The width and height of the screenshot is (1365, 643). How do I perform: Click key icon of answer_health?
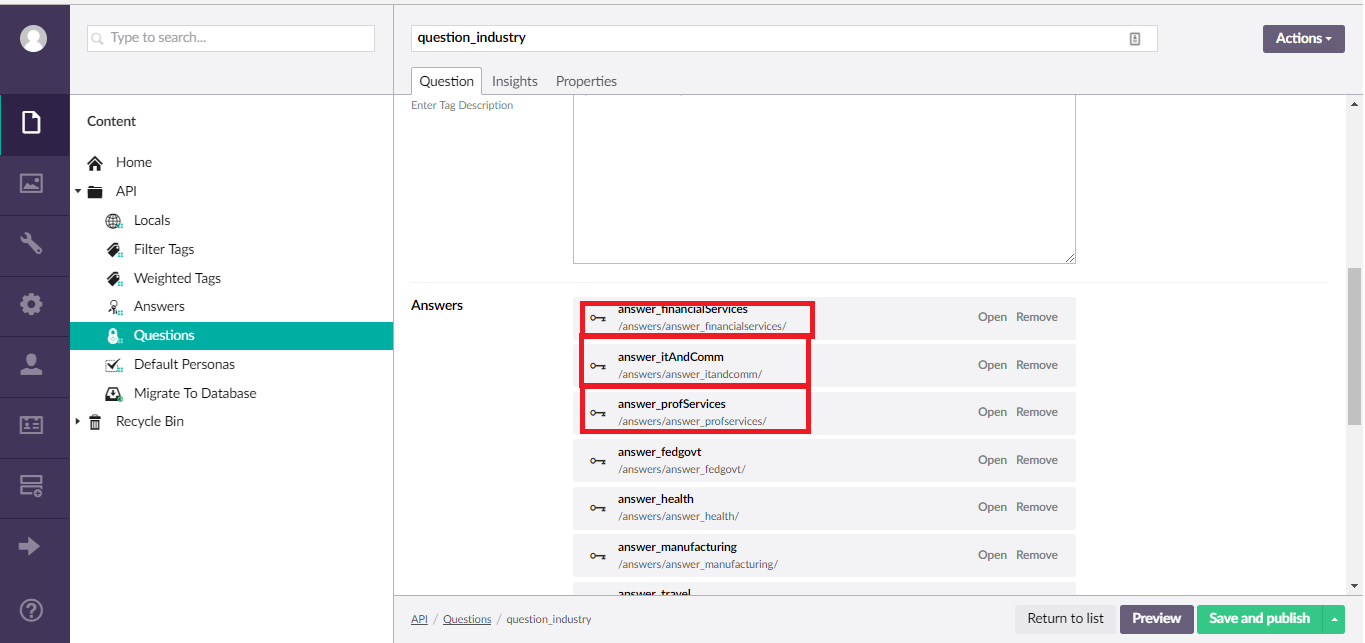click(x=598, y=508)
